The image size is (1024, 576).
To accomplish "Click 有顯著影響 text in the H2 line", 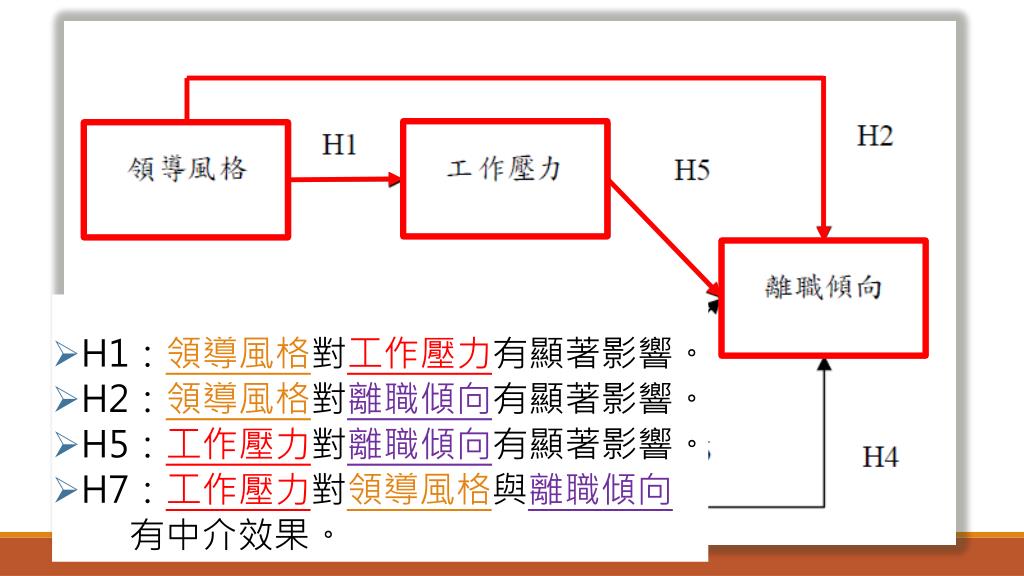I will pos(583,399).
